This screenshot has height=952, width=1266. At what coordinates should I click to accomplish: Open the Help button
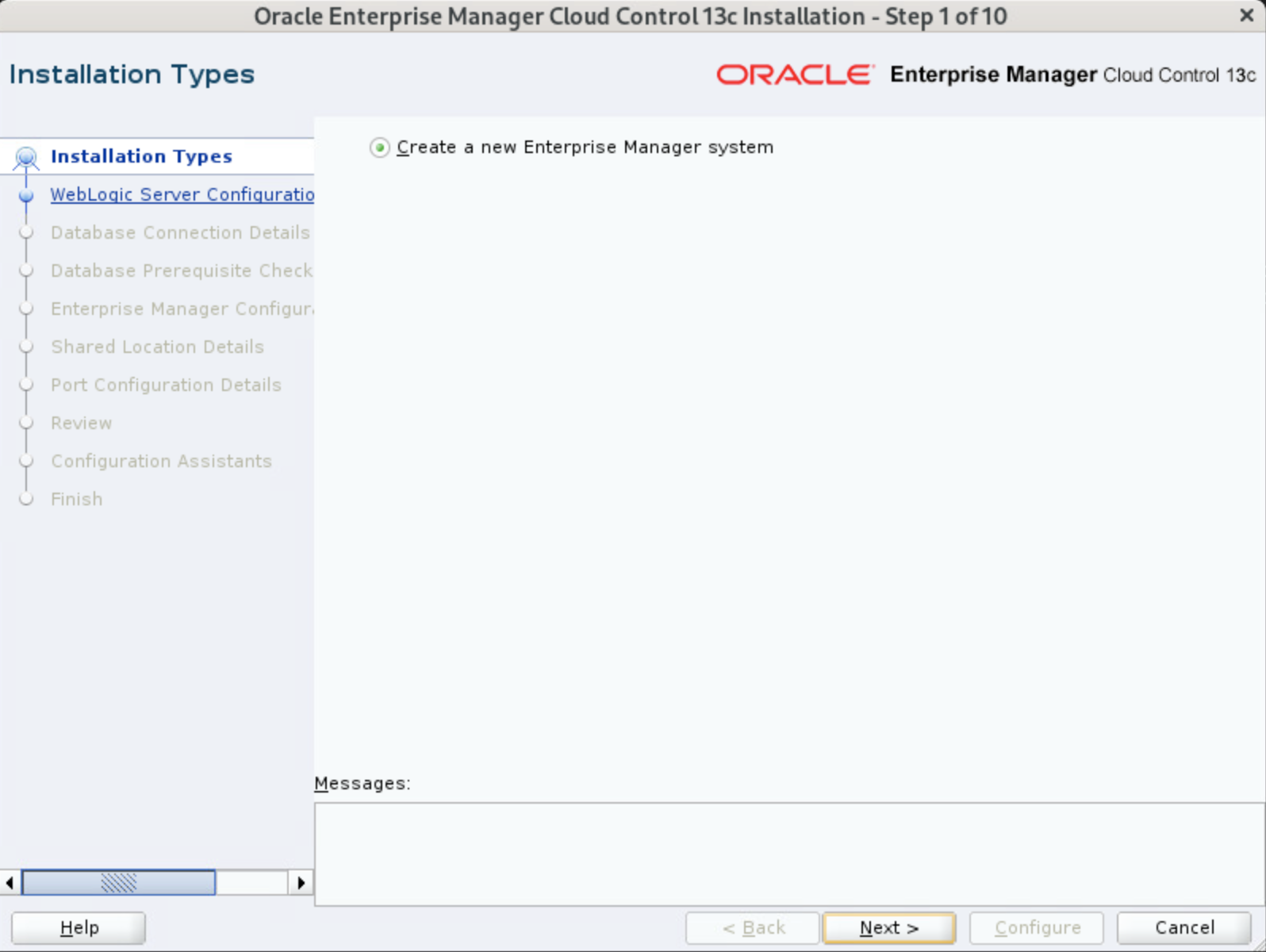pos(79,927)
